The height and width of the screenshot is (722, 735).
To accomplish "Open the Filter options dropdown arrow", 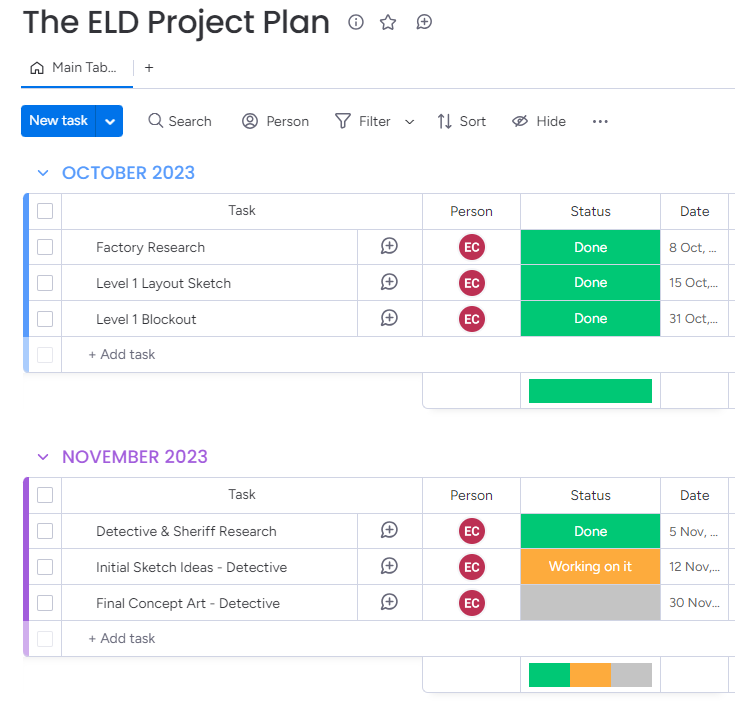I will click(x=409, y=122).
